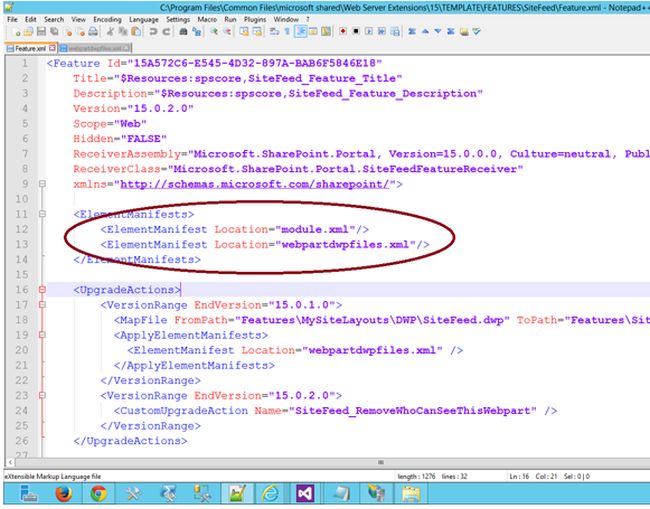Open Visual Studio from the taskbar

pos(305,493)
